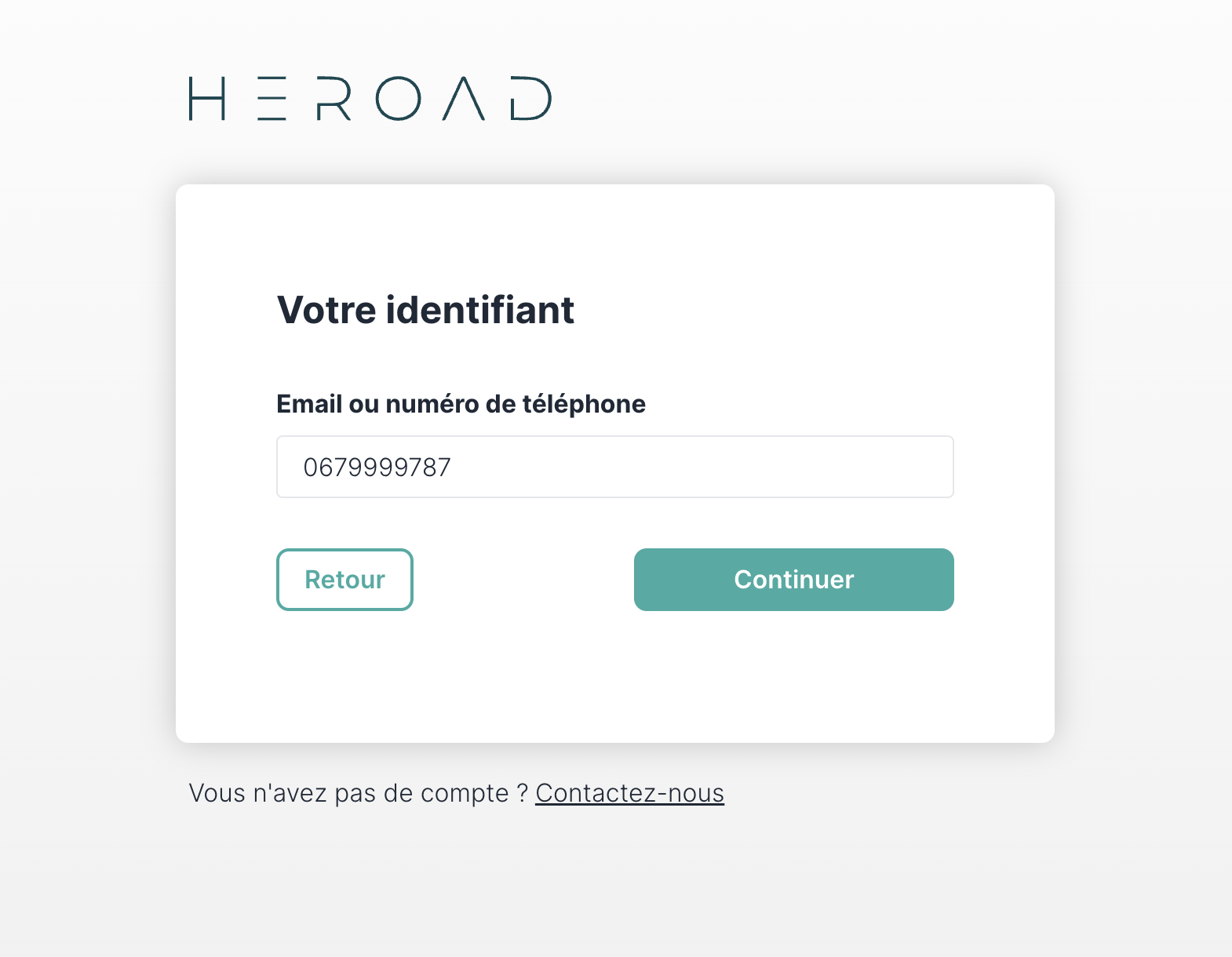Screen dimensions: 1232x957
Task: Click the Votre identifiant heading
Action: (426, 310)
